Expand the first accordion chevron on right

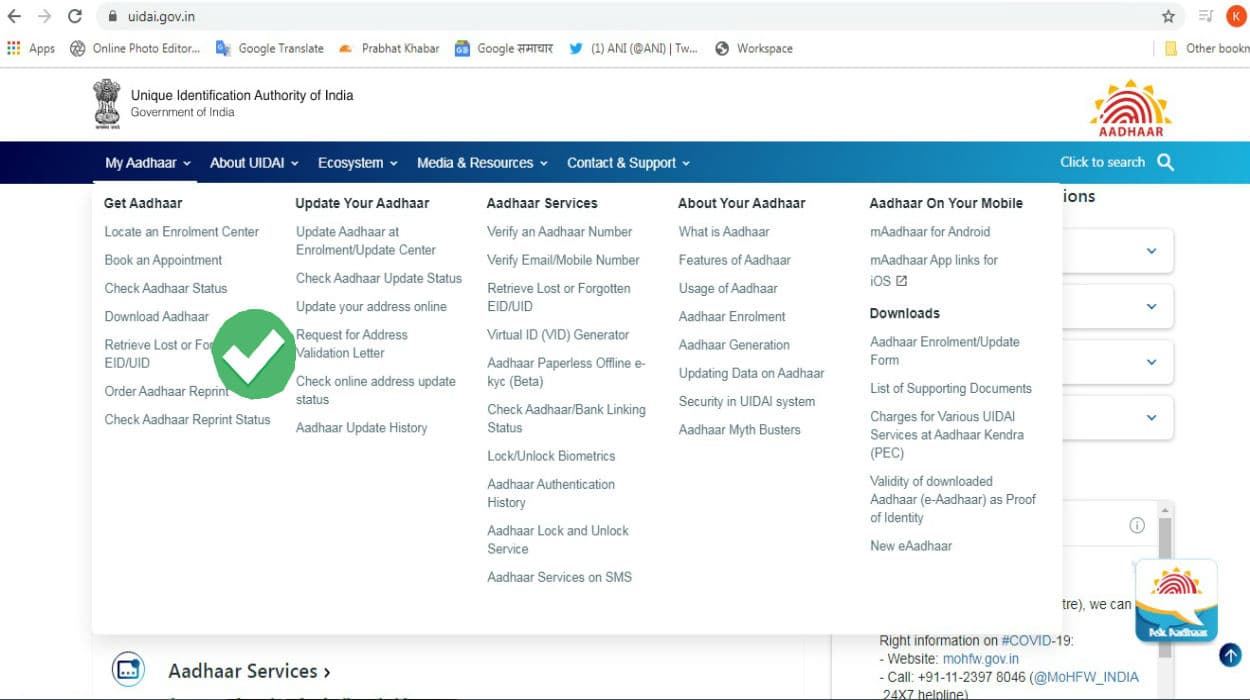coord(1151,251)
